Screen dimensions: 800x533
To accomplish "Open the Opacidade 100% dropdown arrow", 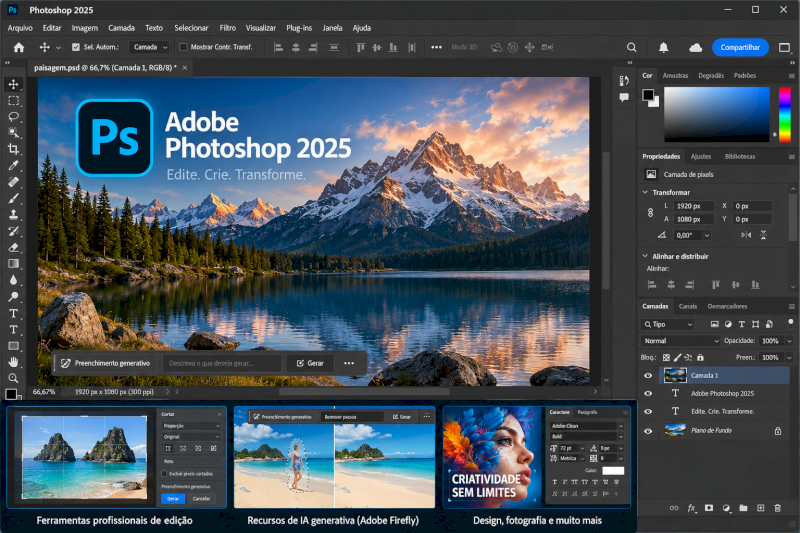I will [789, 341].
